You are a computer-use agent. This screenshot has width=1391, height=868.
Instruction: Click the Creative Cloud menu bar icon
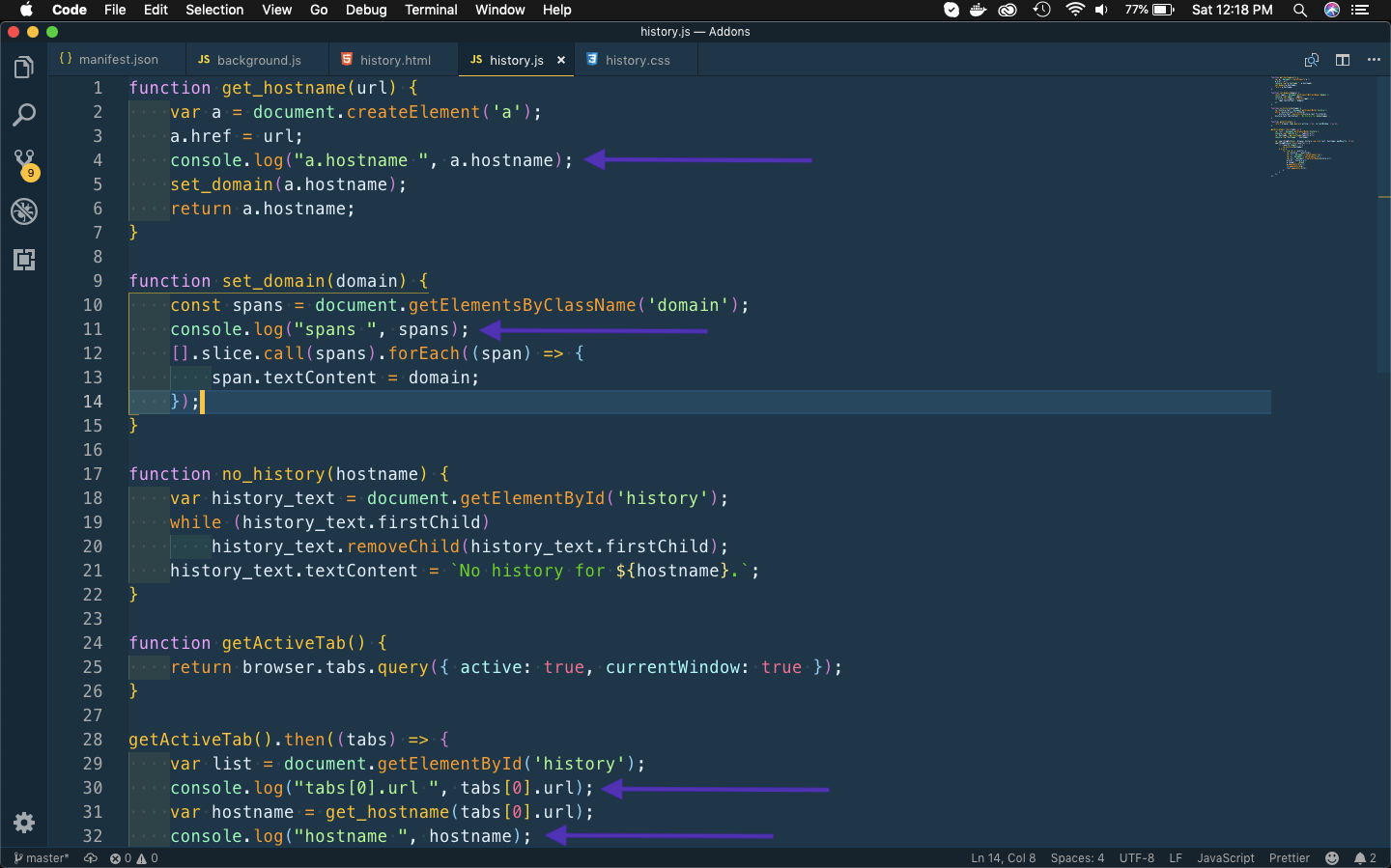pos(1008,10)
